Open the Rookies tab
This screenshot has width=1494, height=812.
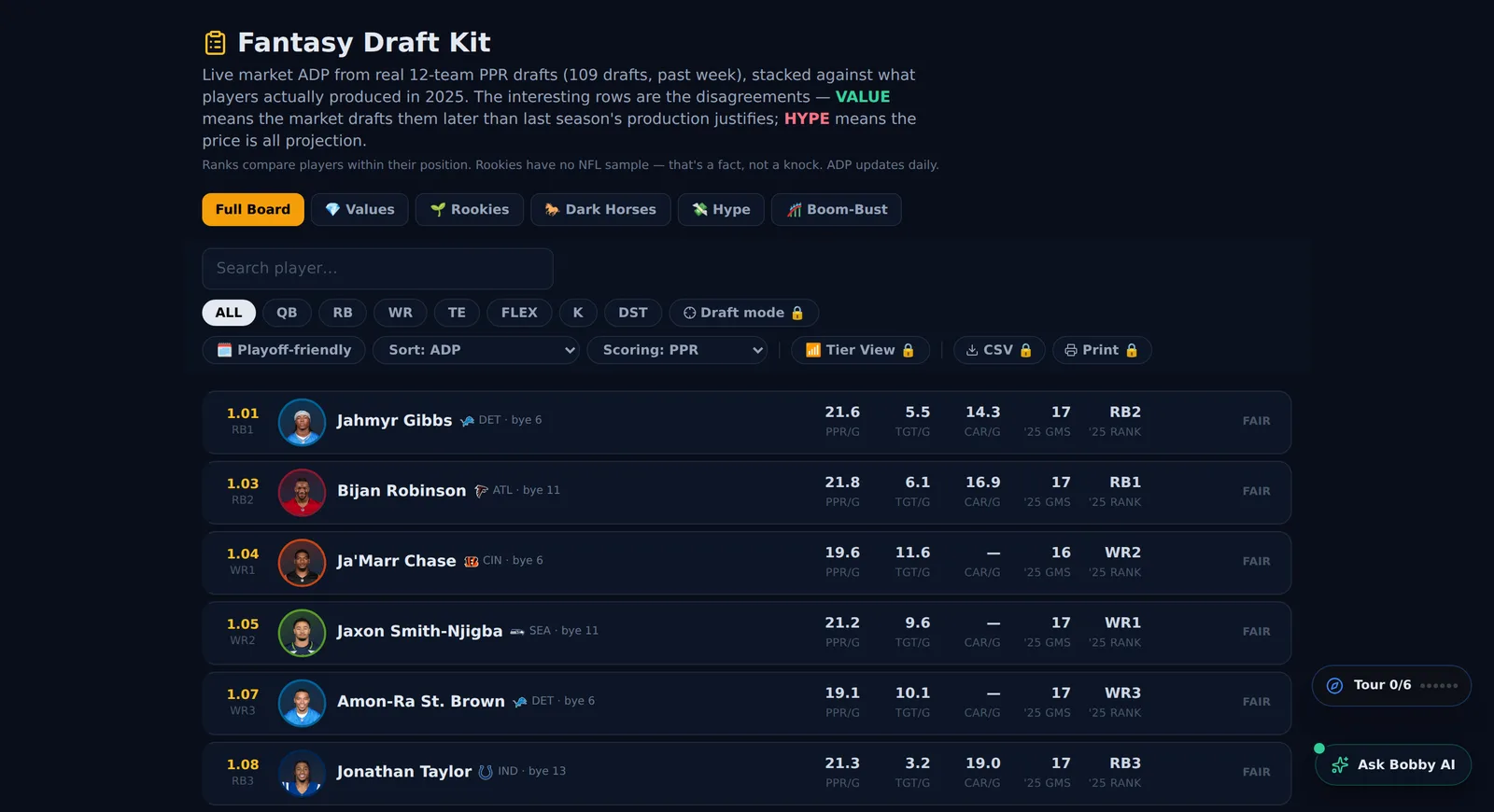click(470, 210)
